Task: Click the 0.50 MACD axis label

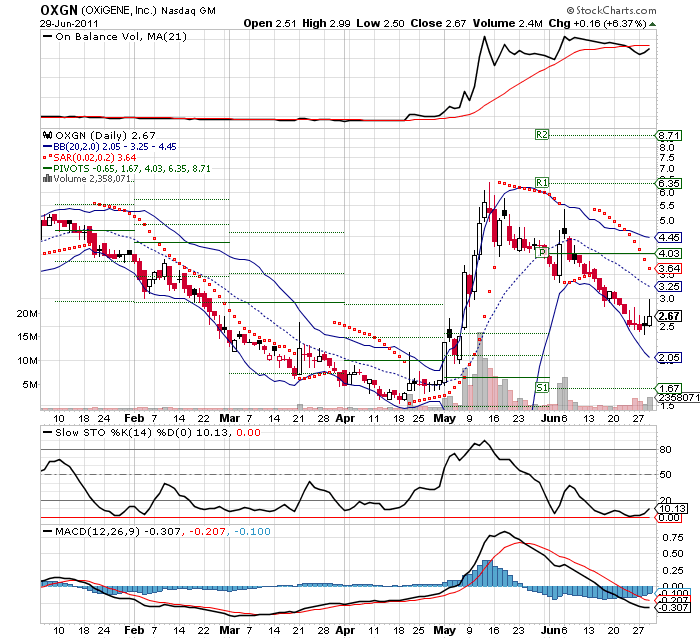Action: point(673,554)
